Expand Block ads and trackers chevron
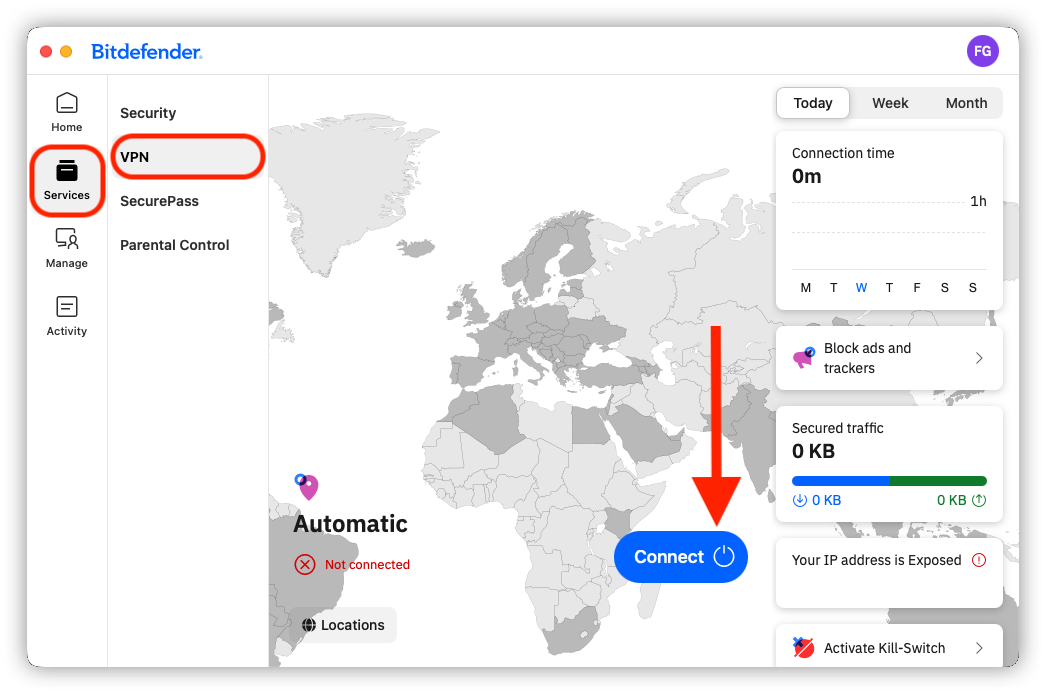 (979, 358)
